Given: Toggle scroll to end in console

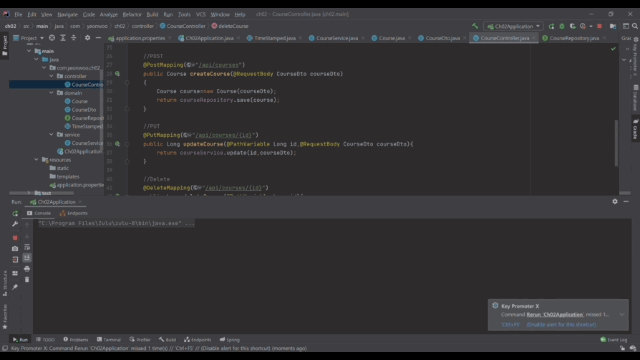Looking at the screenshot, I should click(x=27, y=258).
